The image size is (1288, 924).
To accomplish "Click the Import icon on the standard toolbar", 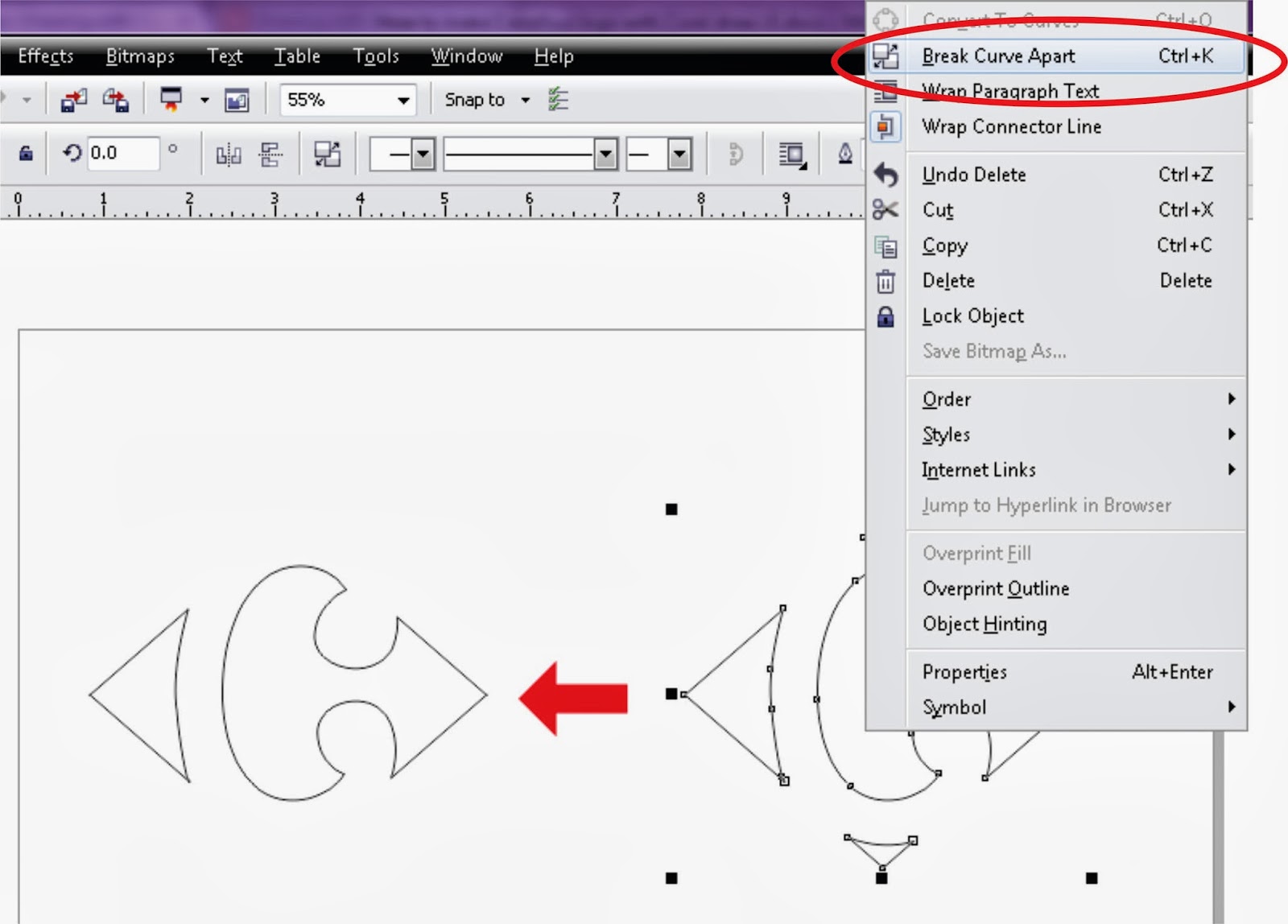I will click(x=74, y=100).
